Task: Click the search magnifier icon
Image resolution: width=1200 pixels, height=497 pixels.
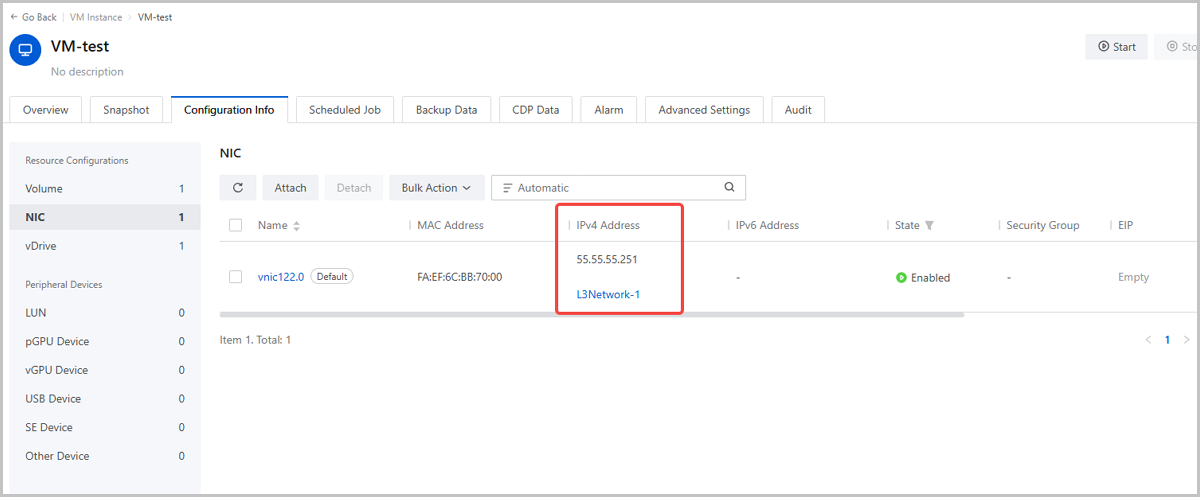Action: tap(729, 187)
